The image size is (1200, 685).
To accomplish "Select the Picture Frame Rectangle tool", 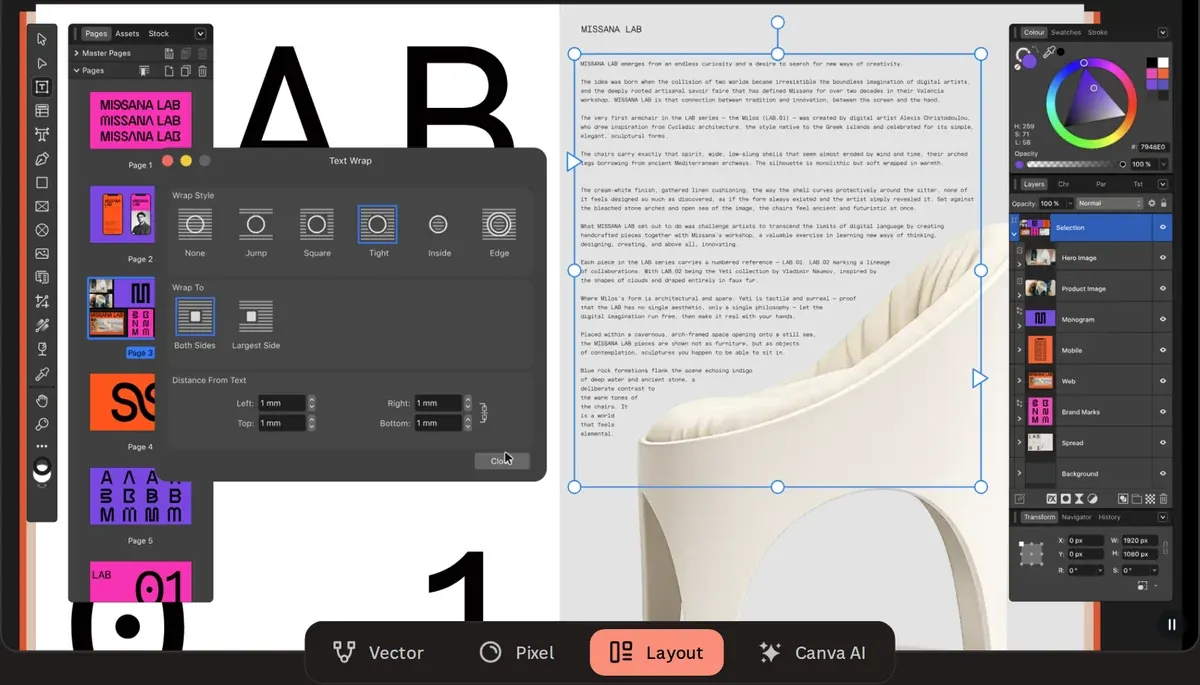I will (41, 207).
